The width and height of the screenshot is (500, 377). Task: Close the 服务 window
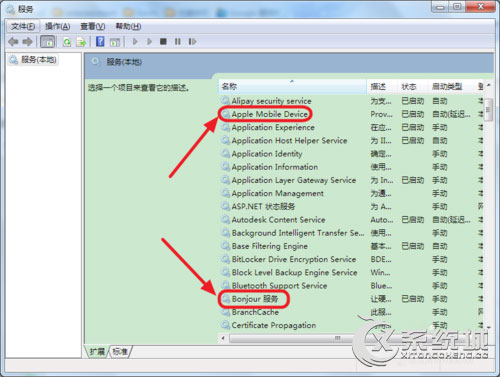click(480, 7)
